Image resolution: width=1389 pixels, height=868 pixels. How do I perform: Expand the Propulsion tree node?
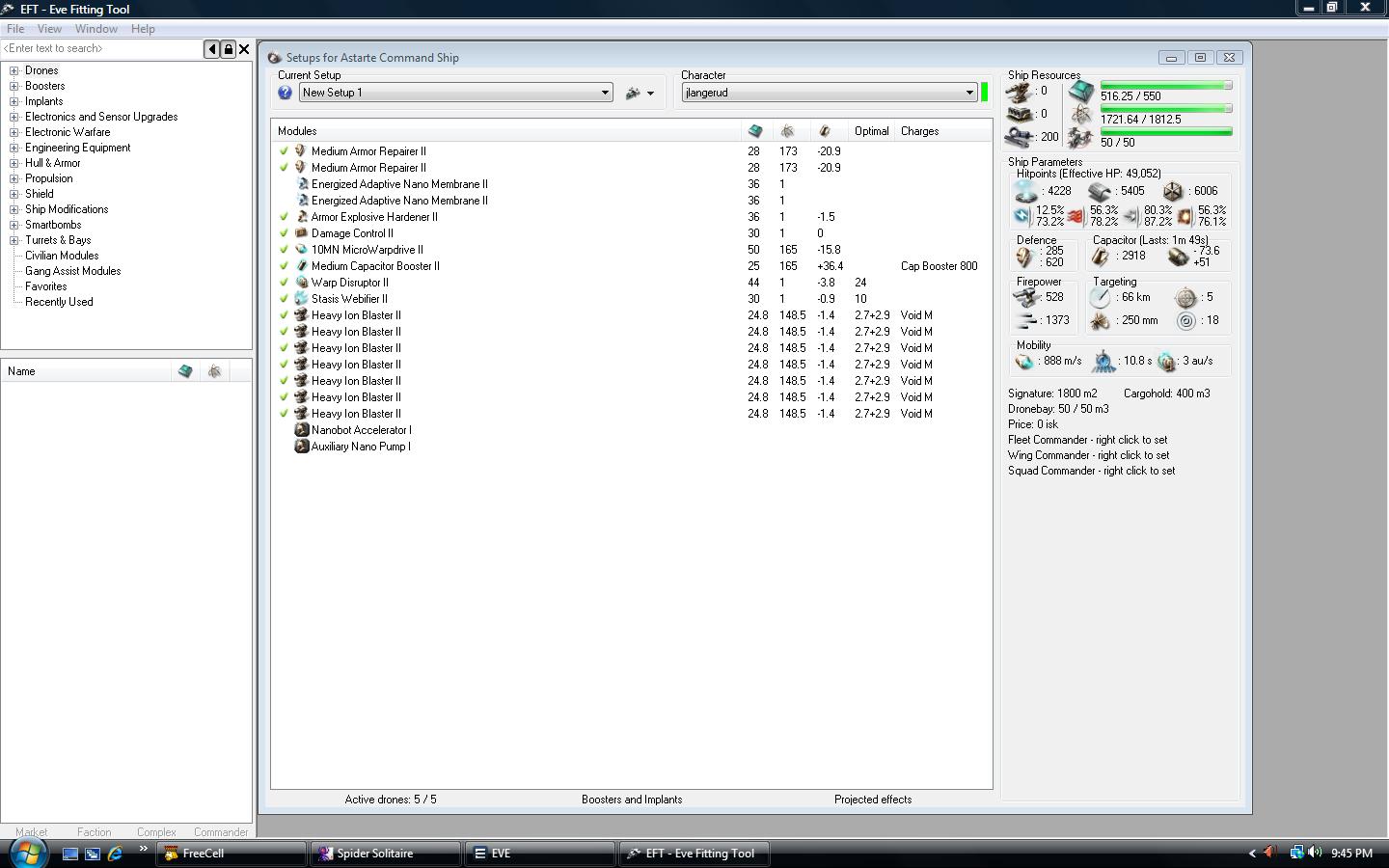pyautogui.click(x=14, y=178)
